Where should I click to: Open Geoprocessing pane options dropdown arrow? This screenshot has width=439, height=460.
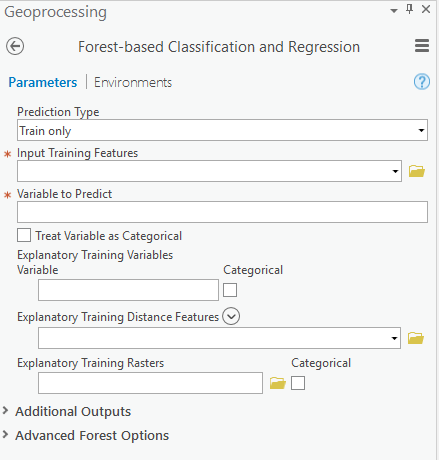coord(394,11)
